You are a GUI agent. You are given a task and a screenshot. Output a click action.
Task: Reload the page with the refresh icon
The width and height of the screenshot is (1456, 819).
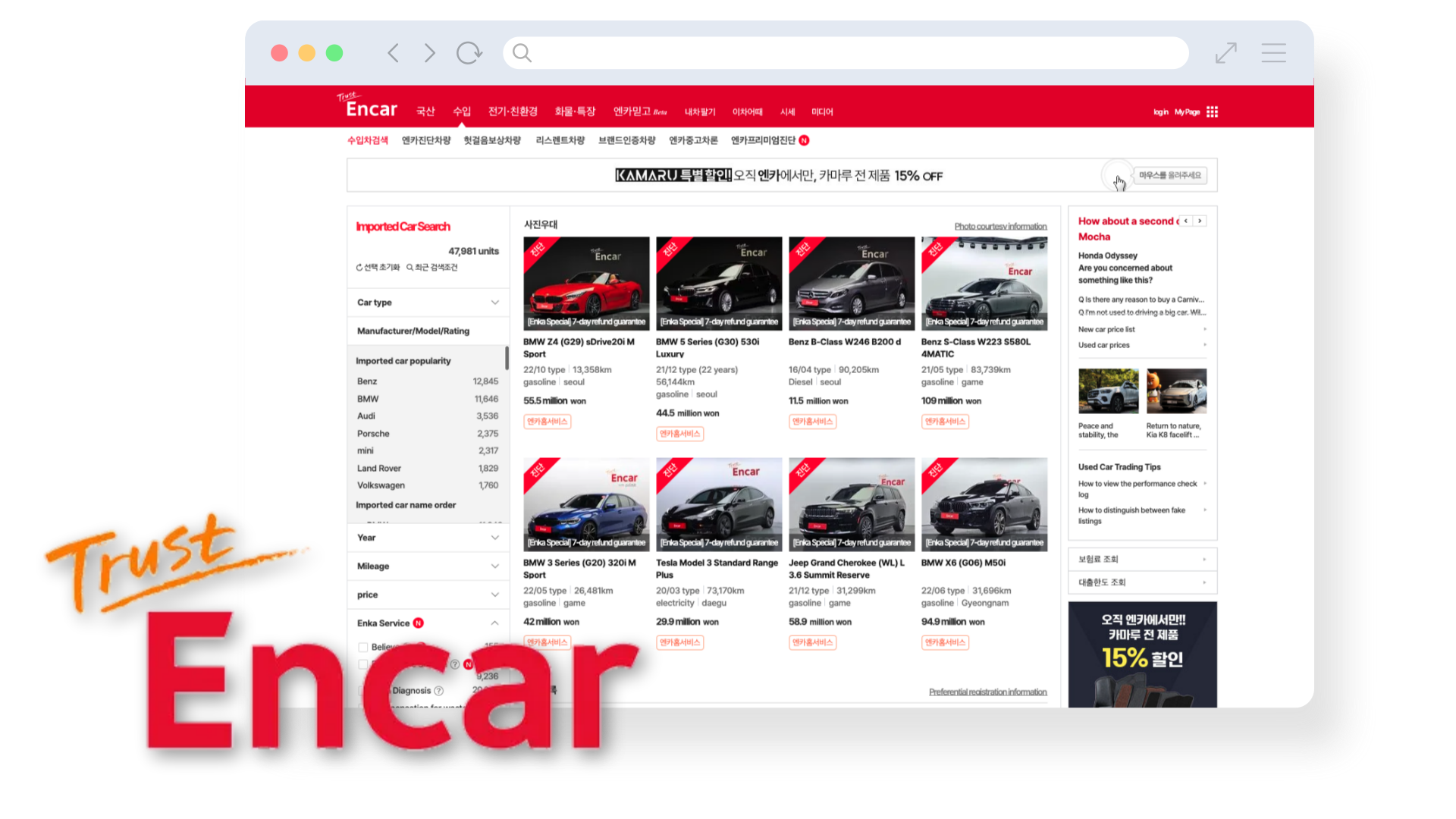(469, 52)
